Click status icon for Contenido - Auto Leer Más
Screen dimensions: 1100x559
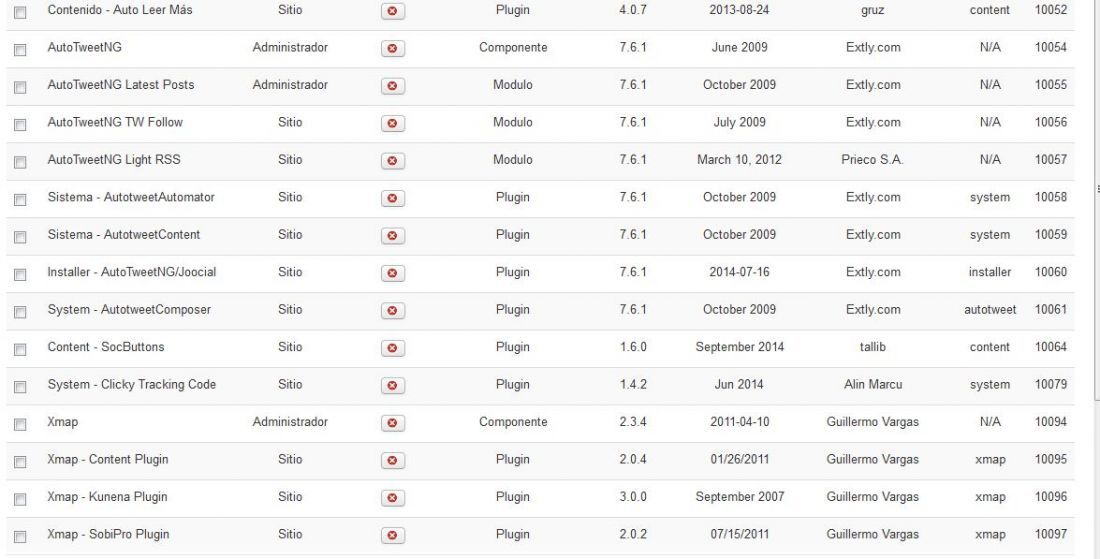point(392,11)
